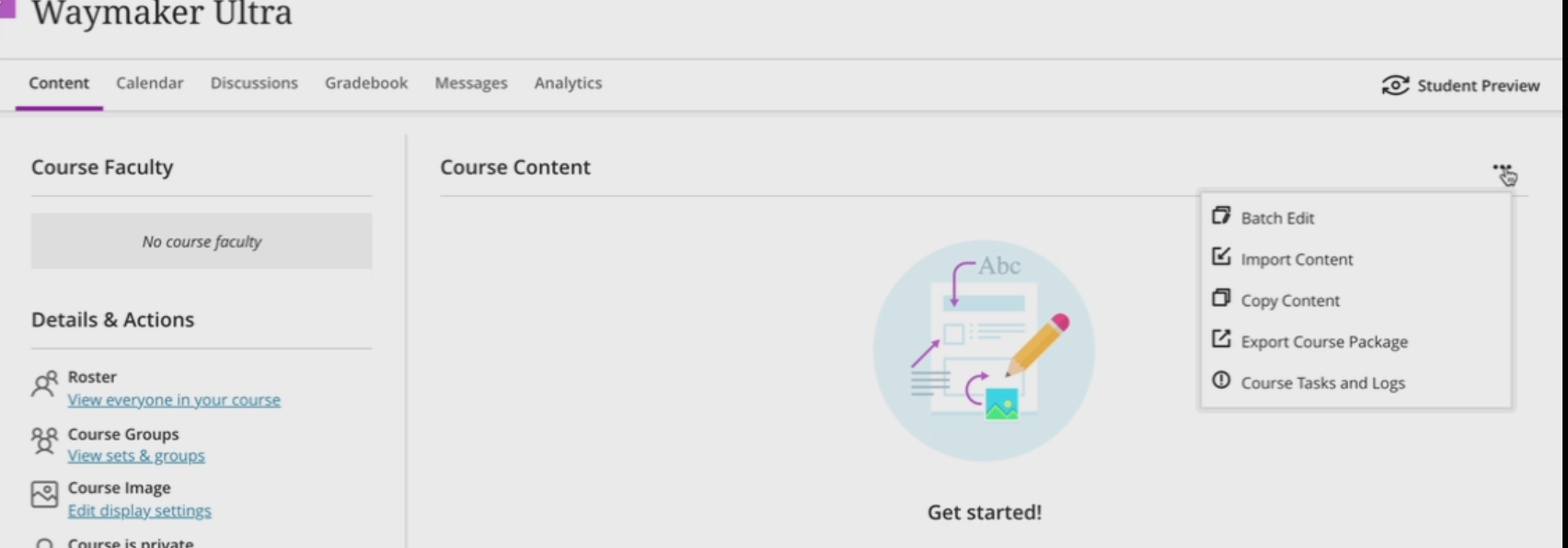Select the Copy Content icon
The height and width of the screenshot is (548, 1568).
pyautogui.click(x=1221, y=300)
